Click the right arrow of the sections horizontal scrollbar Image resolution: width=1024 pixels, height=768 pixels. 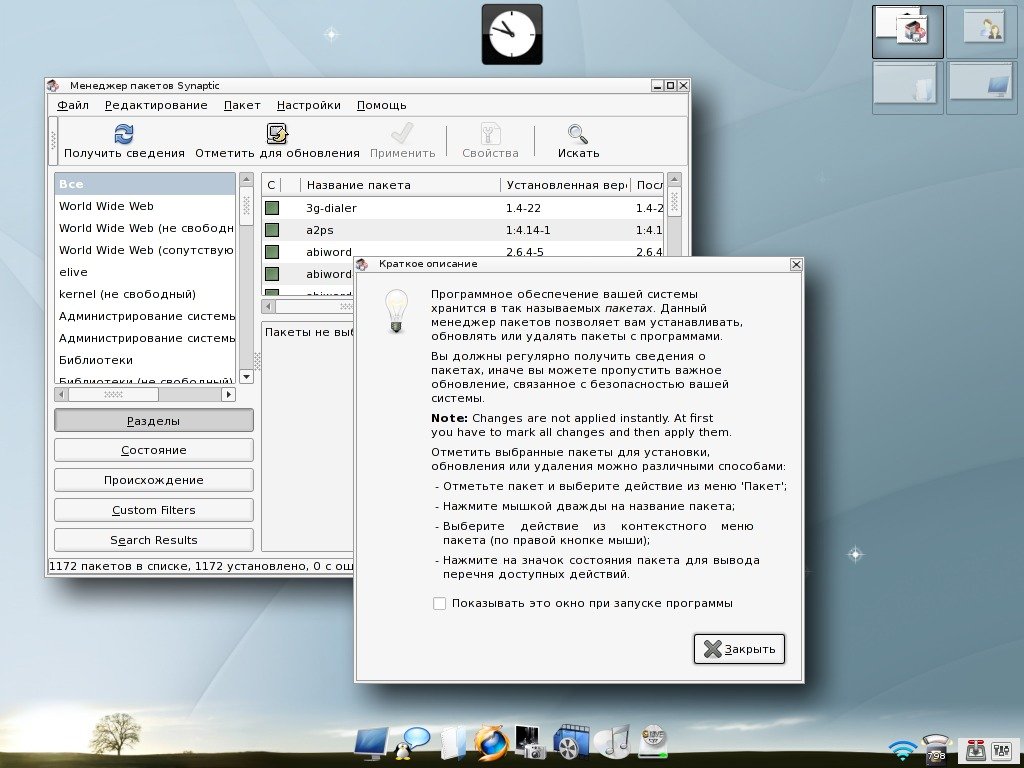[x=228, y=394]
